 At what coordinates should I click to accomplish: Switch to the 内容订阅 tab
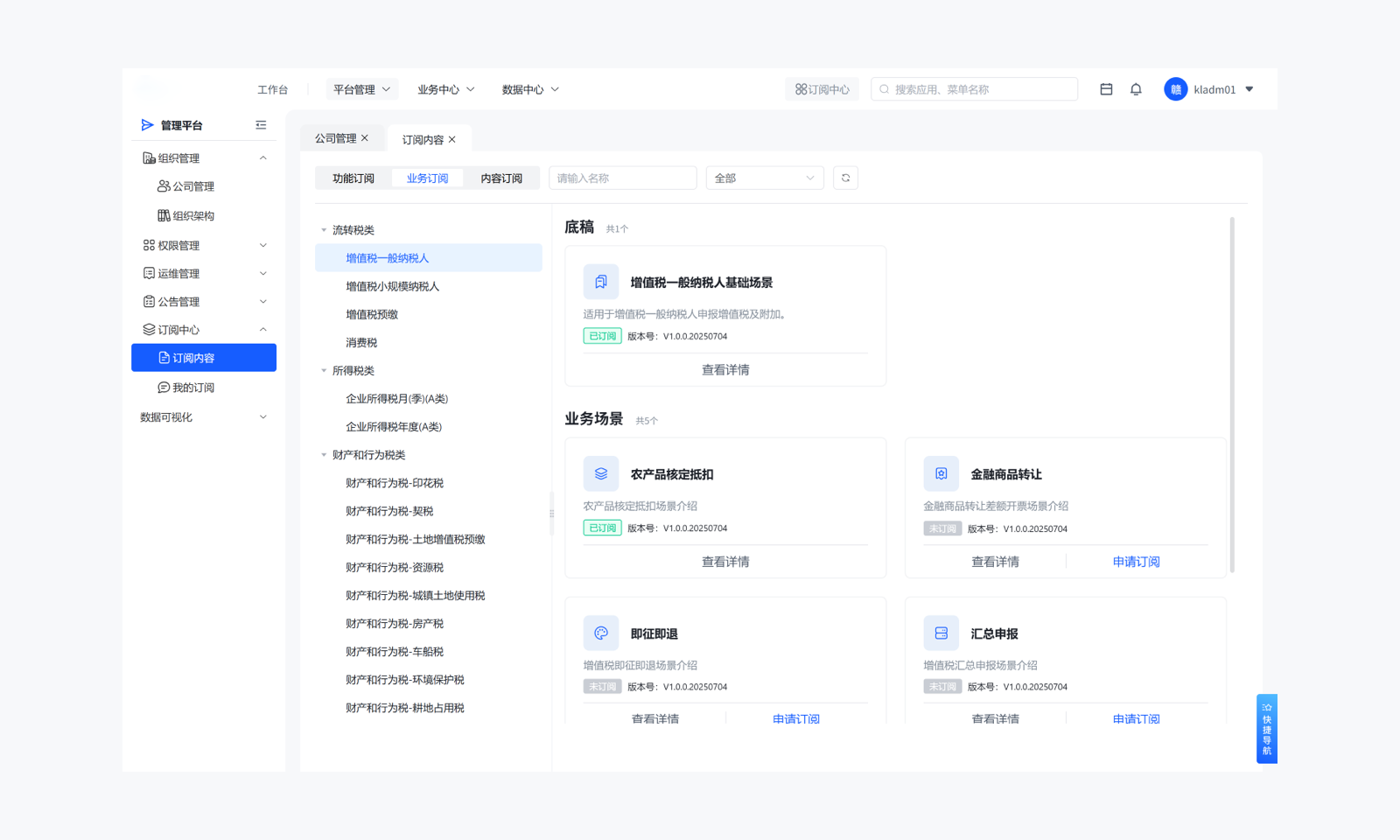(x=501, y=178)
